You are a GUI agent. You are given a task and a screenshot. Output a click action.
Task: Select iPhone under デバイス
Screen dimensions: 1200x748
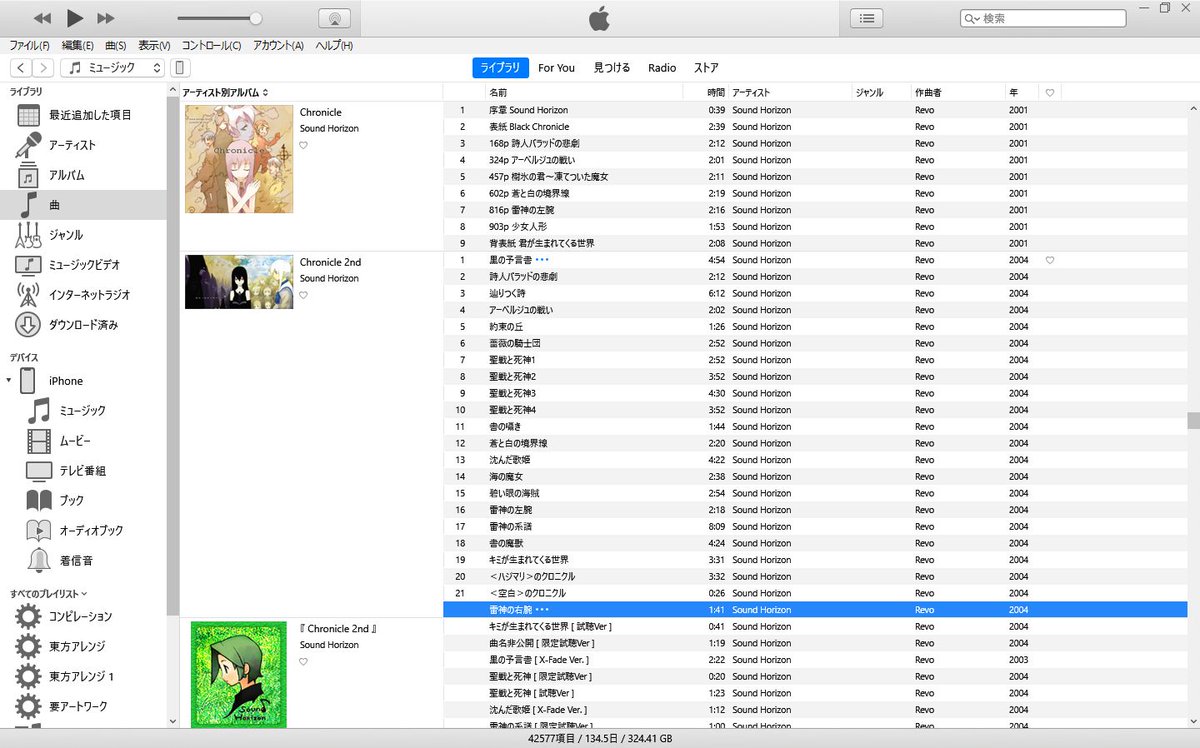click(66, 381)
